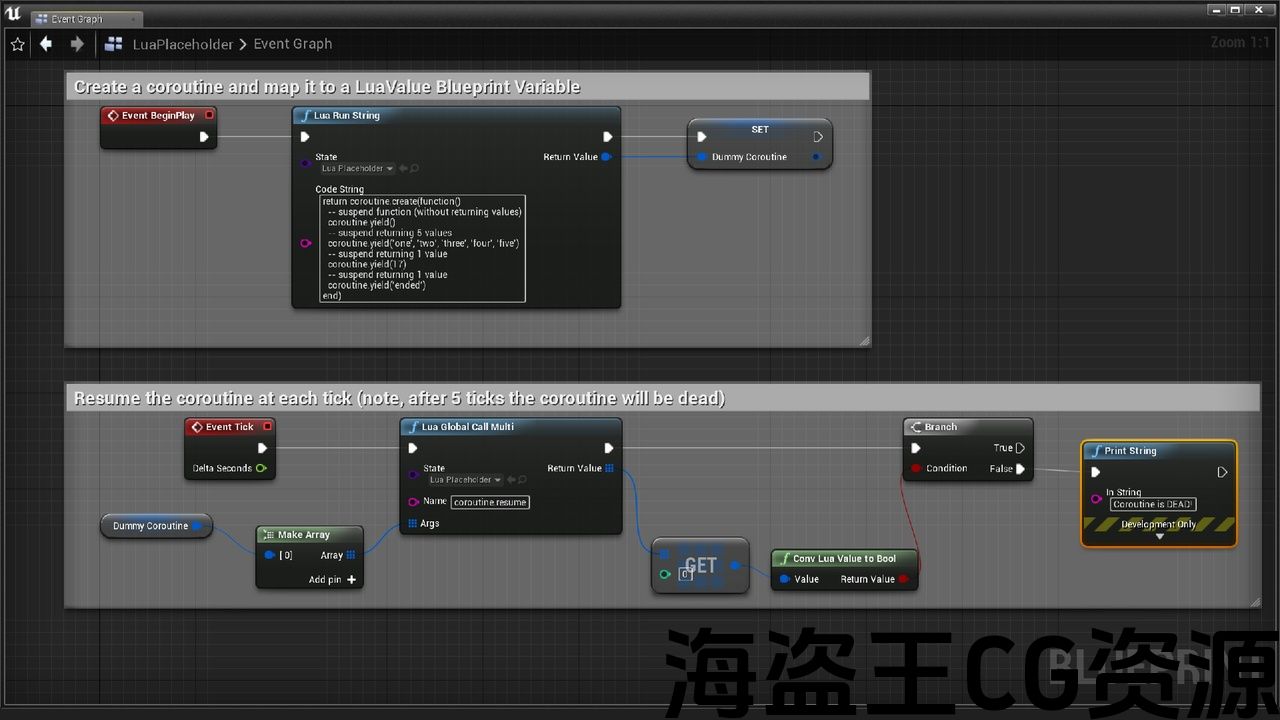Click LuaPlaceholder in the breadcrumb
The width and height of the screenshot is (1280, 720).
point(182,44)
